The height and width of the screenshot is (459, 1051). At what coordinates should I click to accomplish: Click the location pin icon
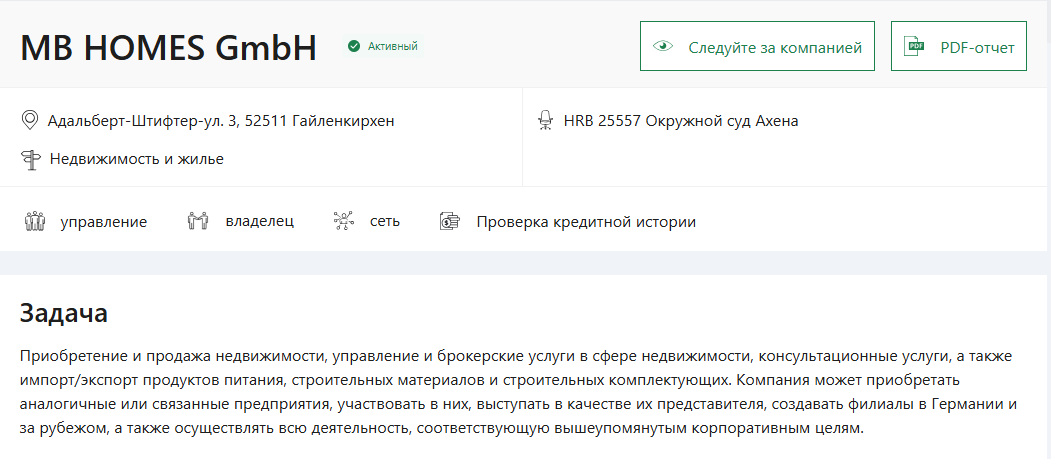coord(29,121)
